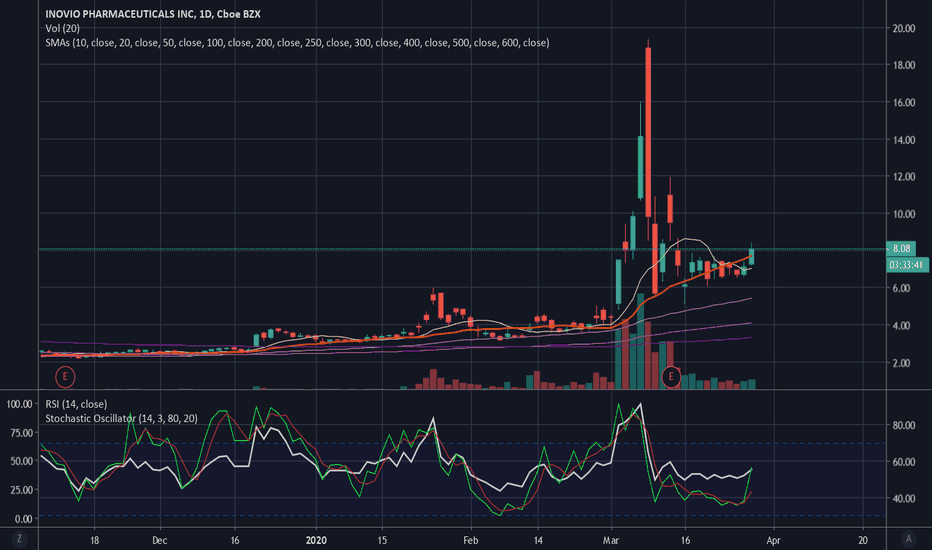This screenshot has width=932, height=550.
Task: Click the 20.00 price axis label
Action: 903,28
